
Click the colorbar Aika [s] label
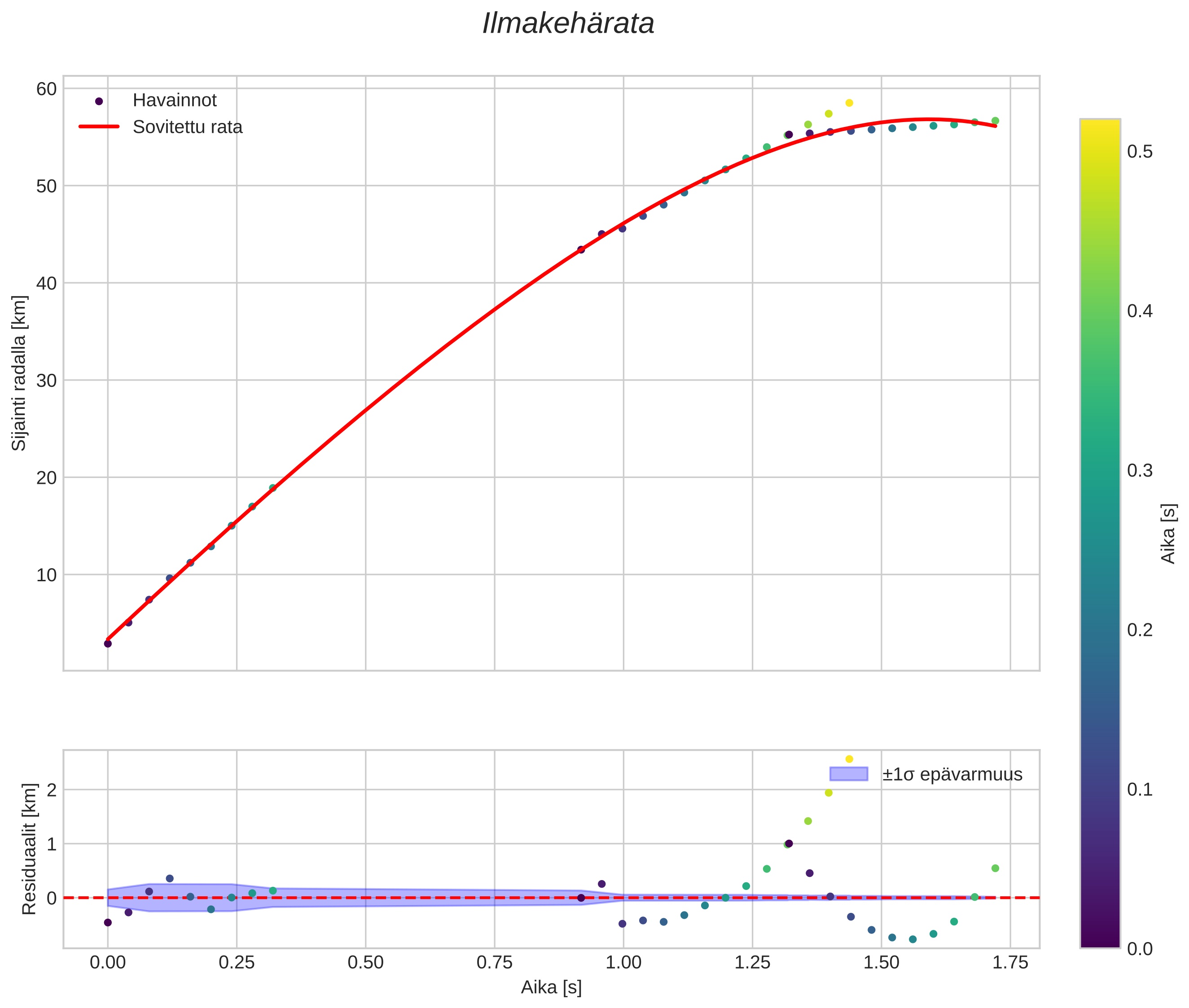(1168, 534)
